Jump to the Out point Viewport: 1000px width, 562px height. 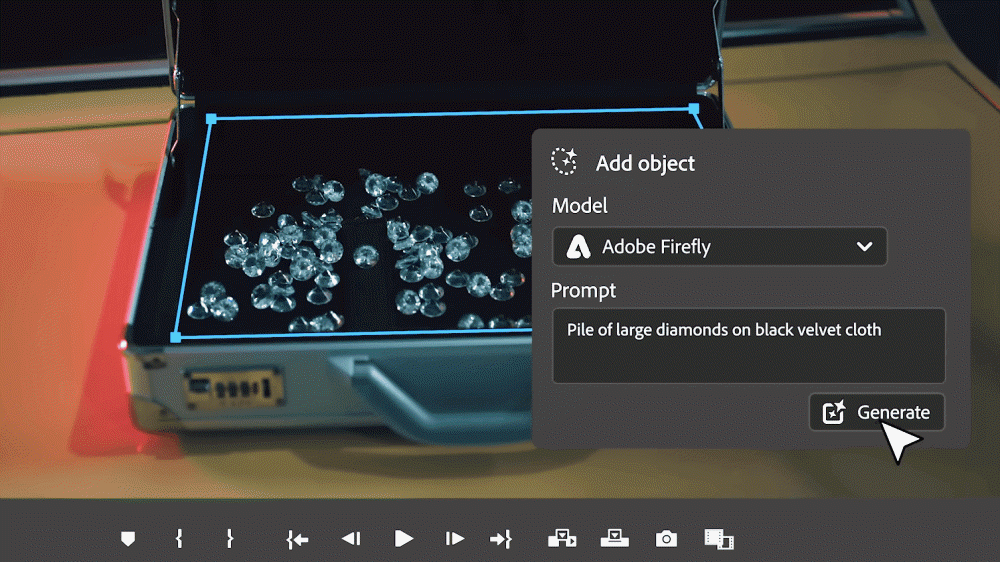pyautogui.click(x=501, y=539)
